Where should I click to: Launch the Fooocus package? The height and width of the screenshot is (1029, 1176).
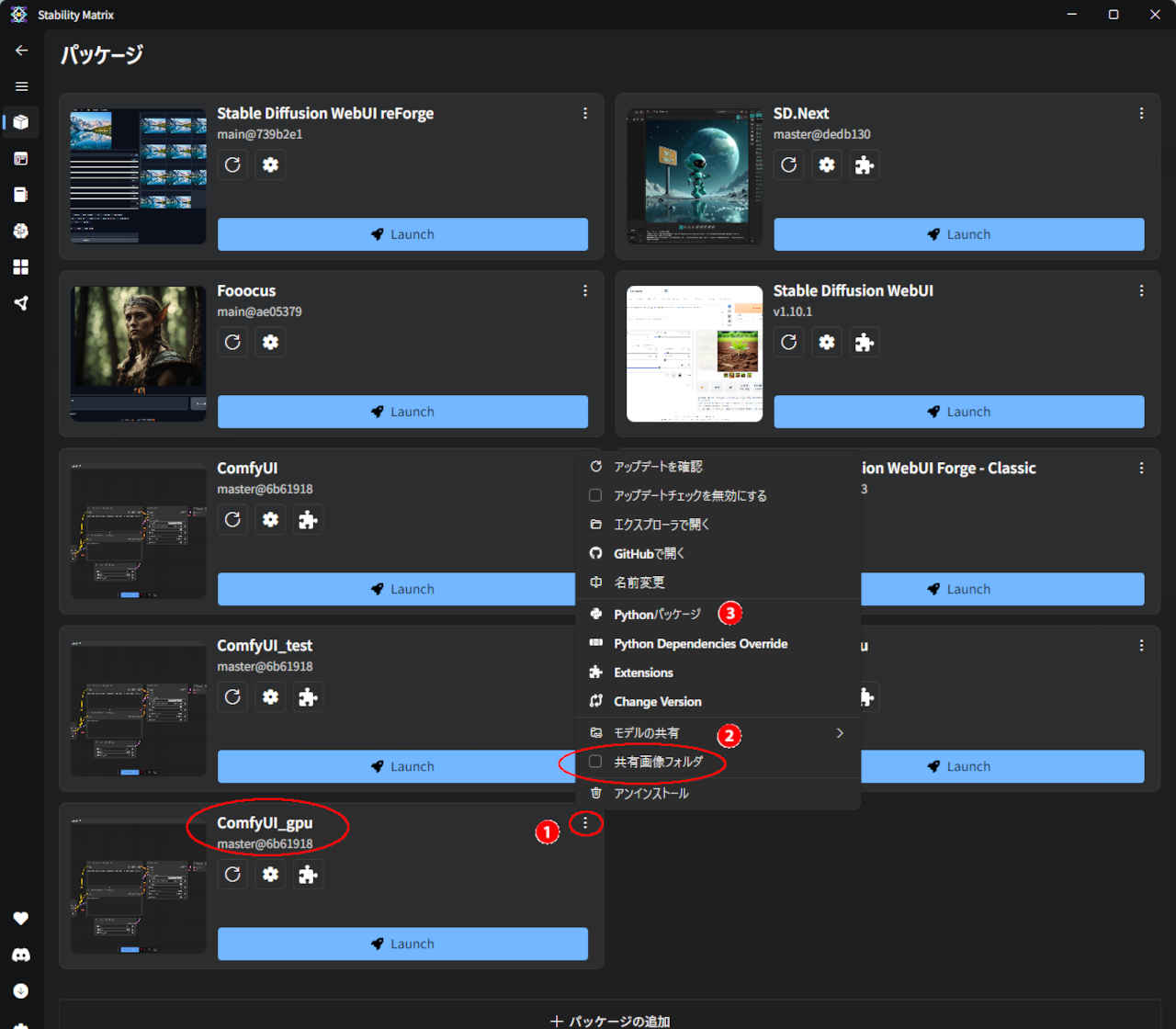402,412
